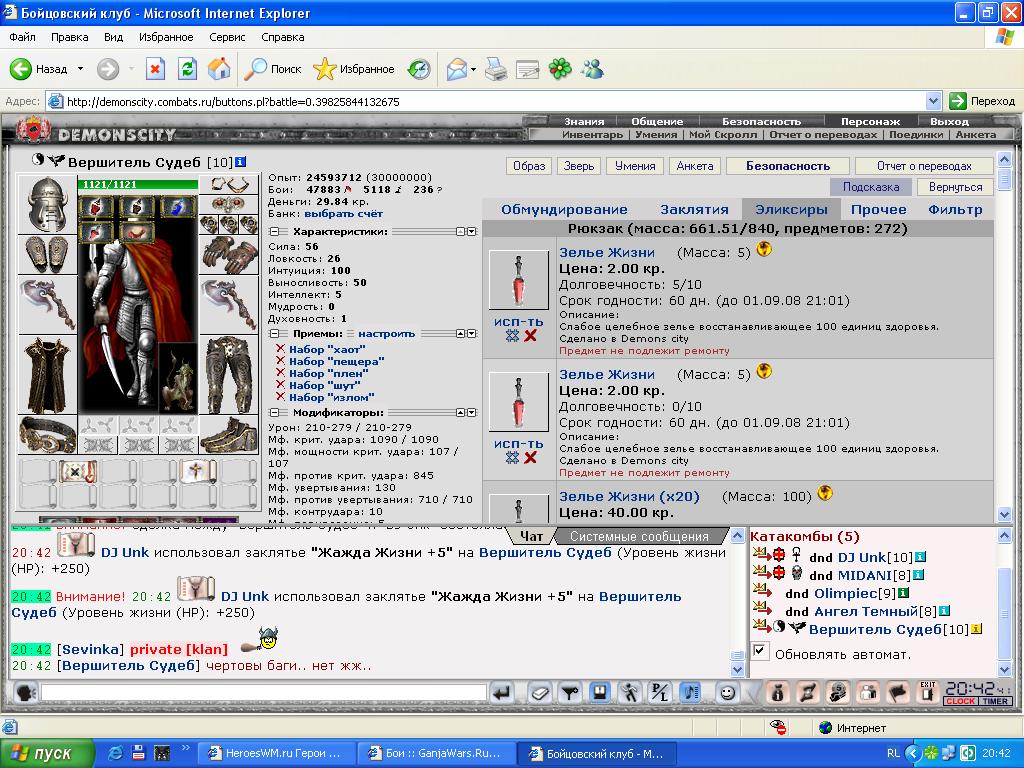This screenshot has height=768, width=1024.
Task: Switch to the Заклятия tab
Action: 694,210
